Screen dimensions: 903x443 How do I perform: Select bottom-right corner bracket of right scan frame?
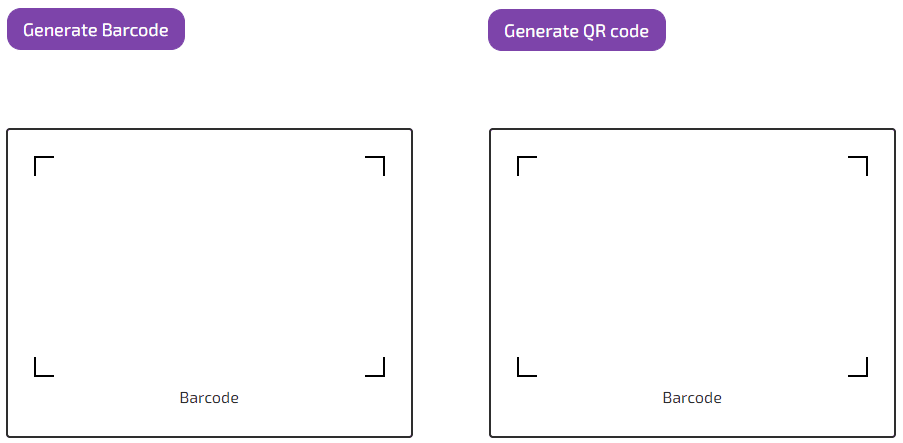859,368
